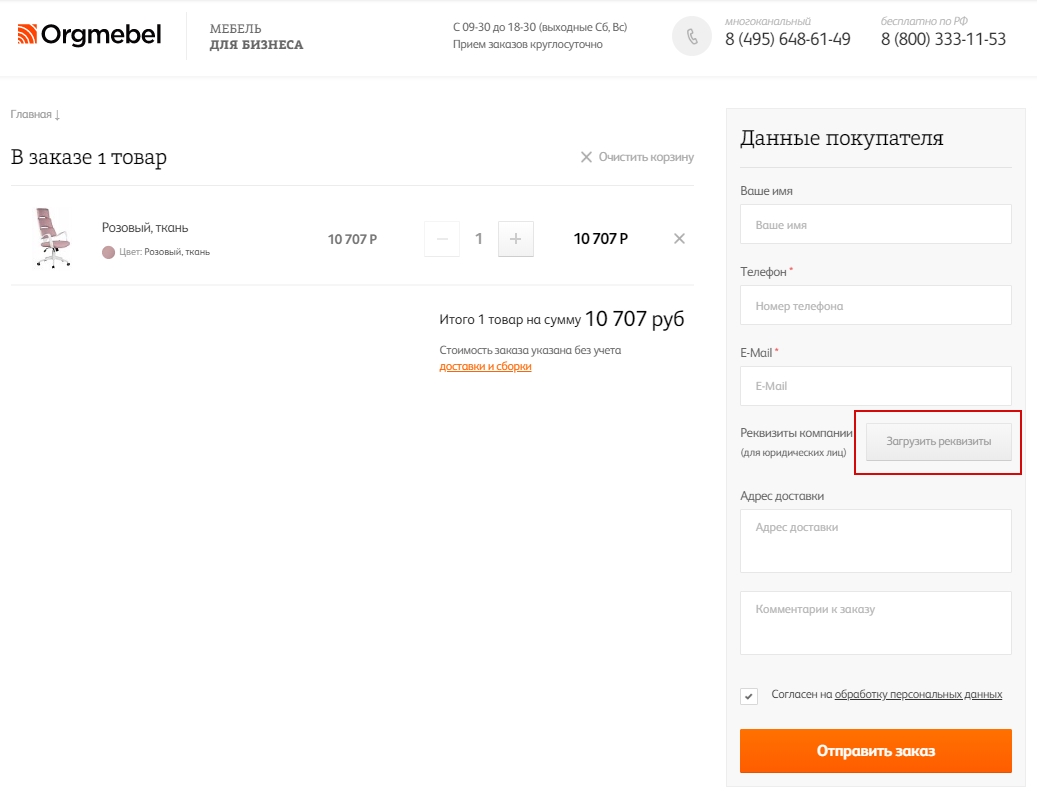Open the pink chair thumbnail
The height and width of the screenshot is (802, 1037).
(53, 238)
